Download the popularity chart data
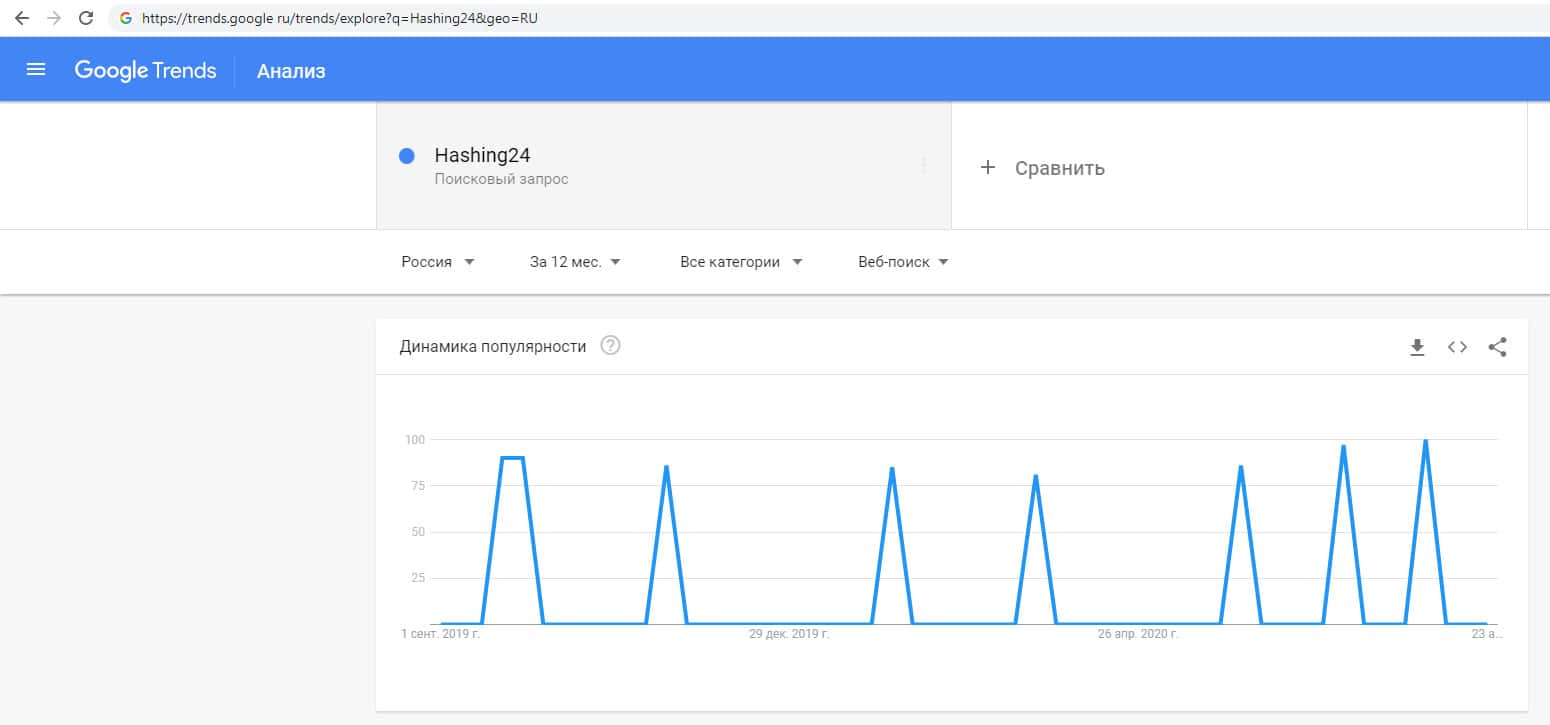This screenshot has width=1550, height=725. [1417, 347]
